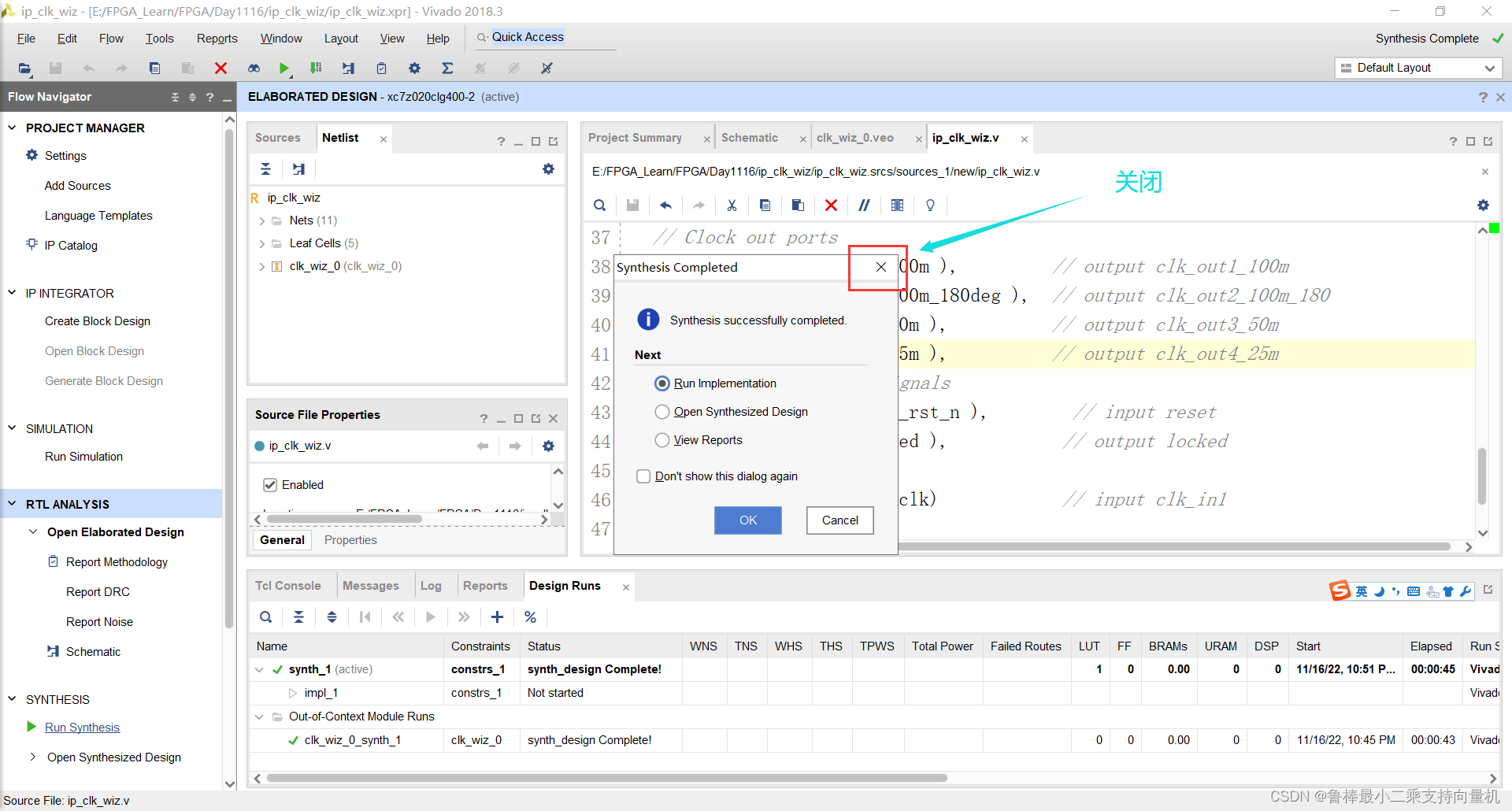The image size is (1512, 811).
Task: Click Cancel in Synthesis Completed dialog
Action: click(x=840, y=520)
